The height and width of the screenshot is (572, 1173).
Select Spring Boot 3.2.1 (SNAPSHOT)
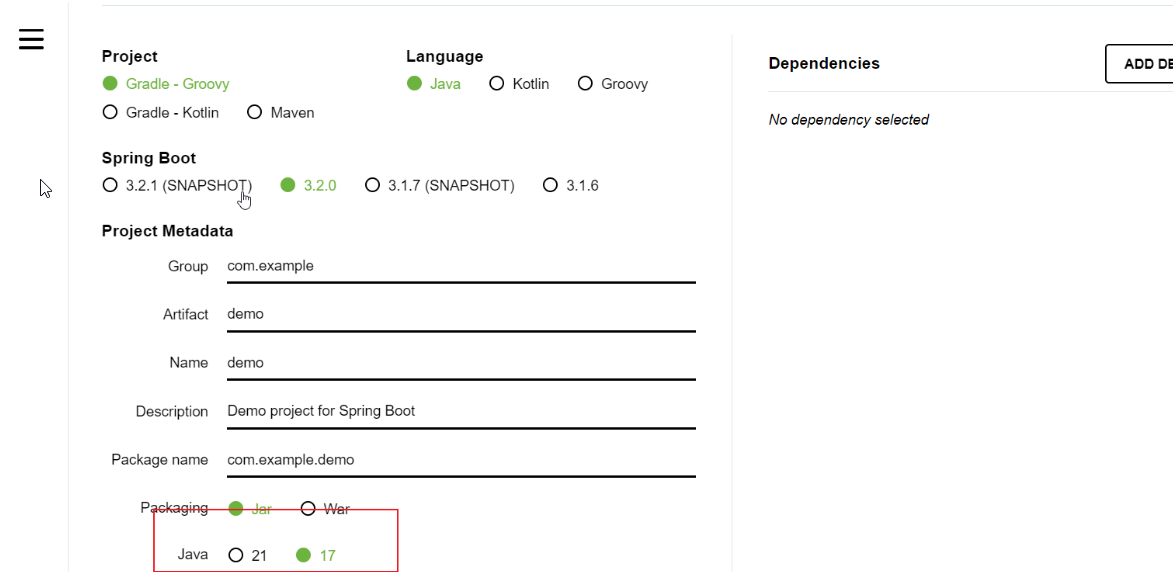[x=177, y=185]
